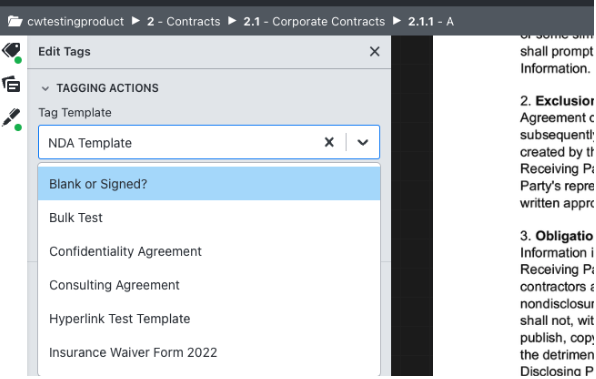The image size is (596, 379).
Task: Clear the selected NDA Template value
Action: point(329,142)
